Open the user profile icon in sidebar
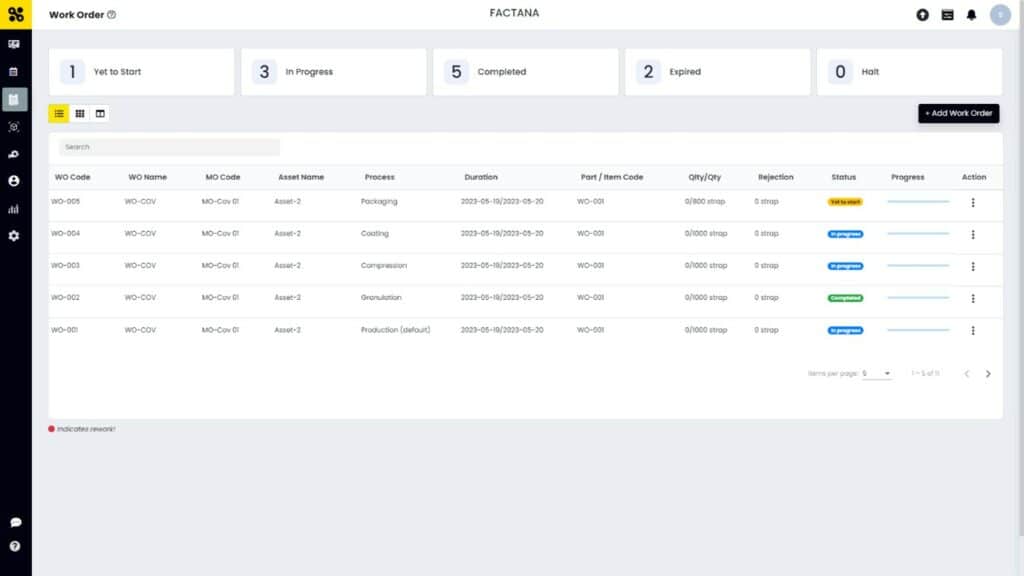 [x=14, y=181]
